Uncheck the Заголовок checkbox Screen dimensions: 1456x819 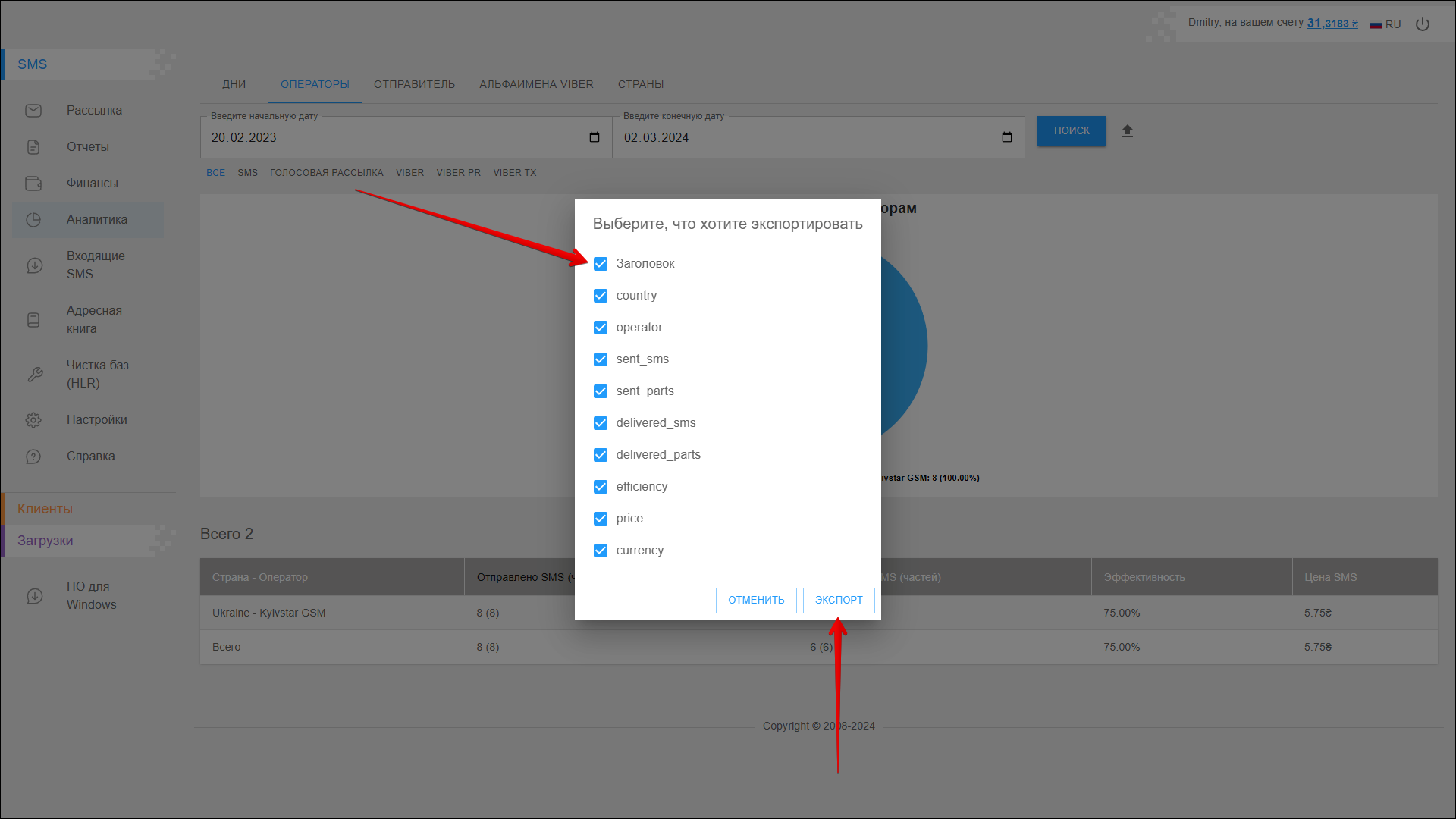point(601,264)
